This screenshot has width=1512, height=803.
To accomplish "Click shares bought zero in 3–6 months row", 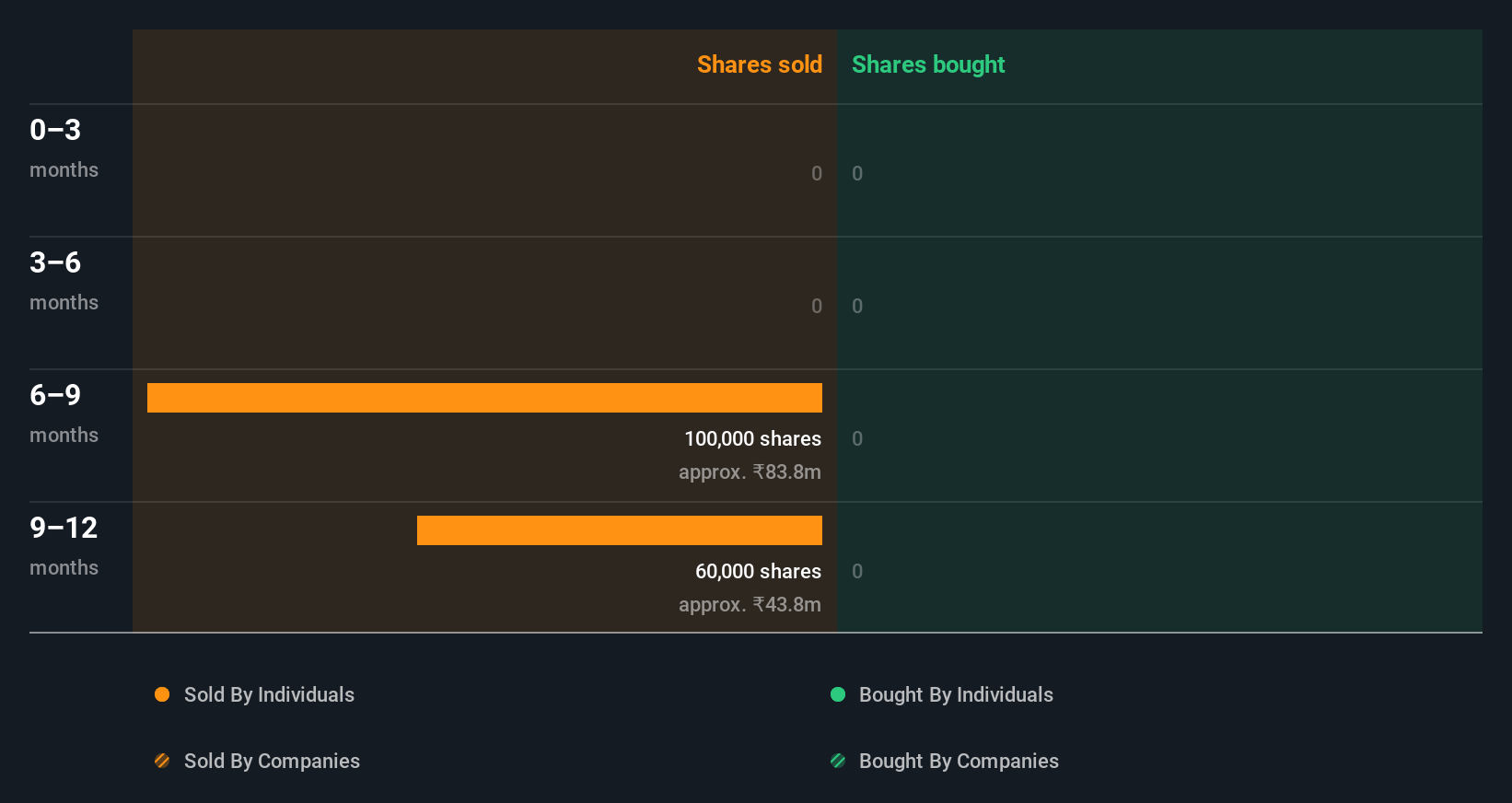I will pyautogui.click(x=857, y=306).
